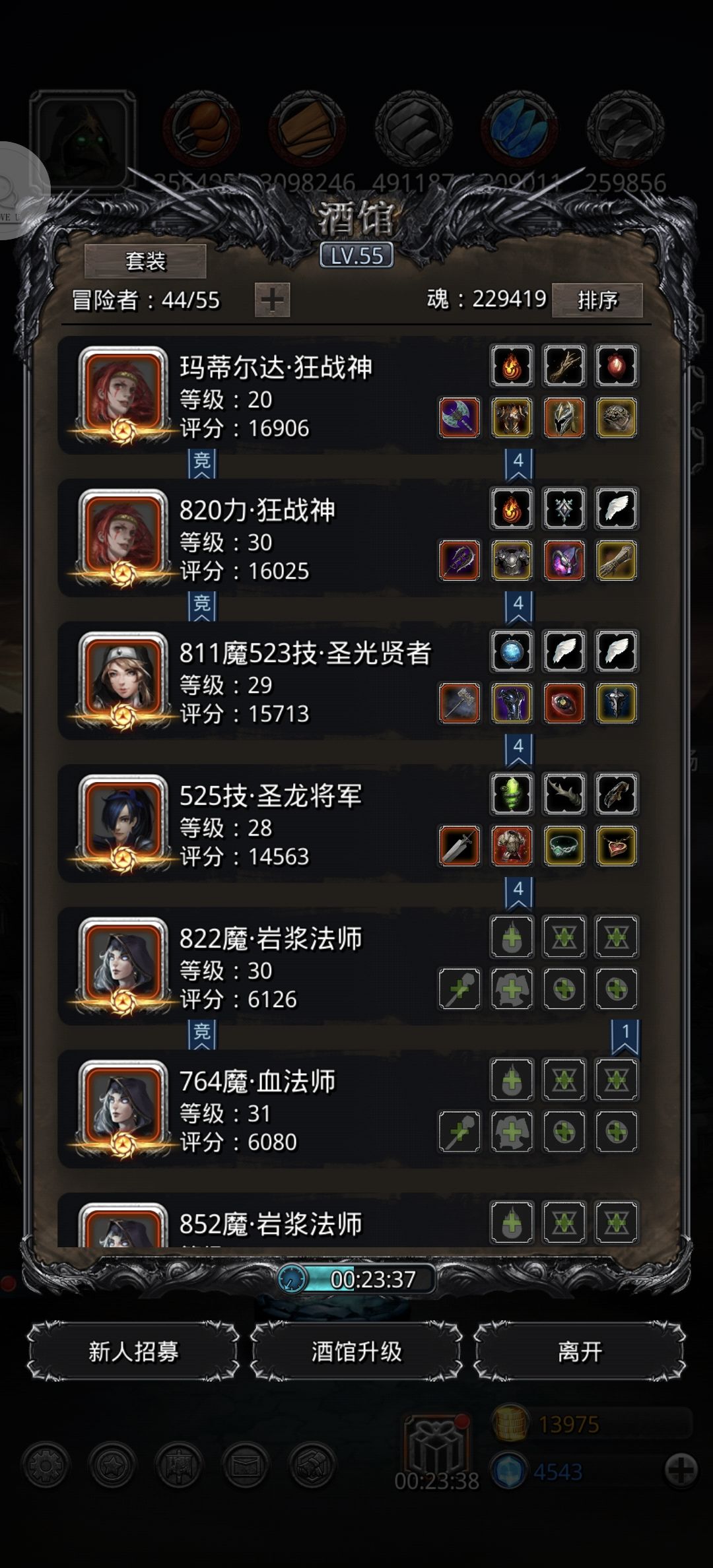Tap the axe weapon icon of 玛蒂尔达·狂战神

(x=459, y=418)
